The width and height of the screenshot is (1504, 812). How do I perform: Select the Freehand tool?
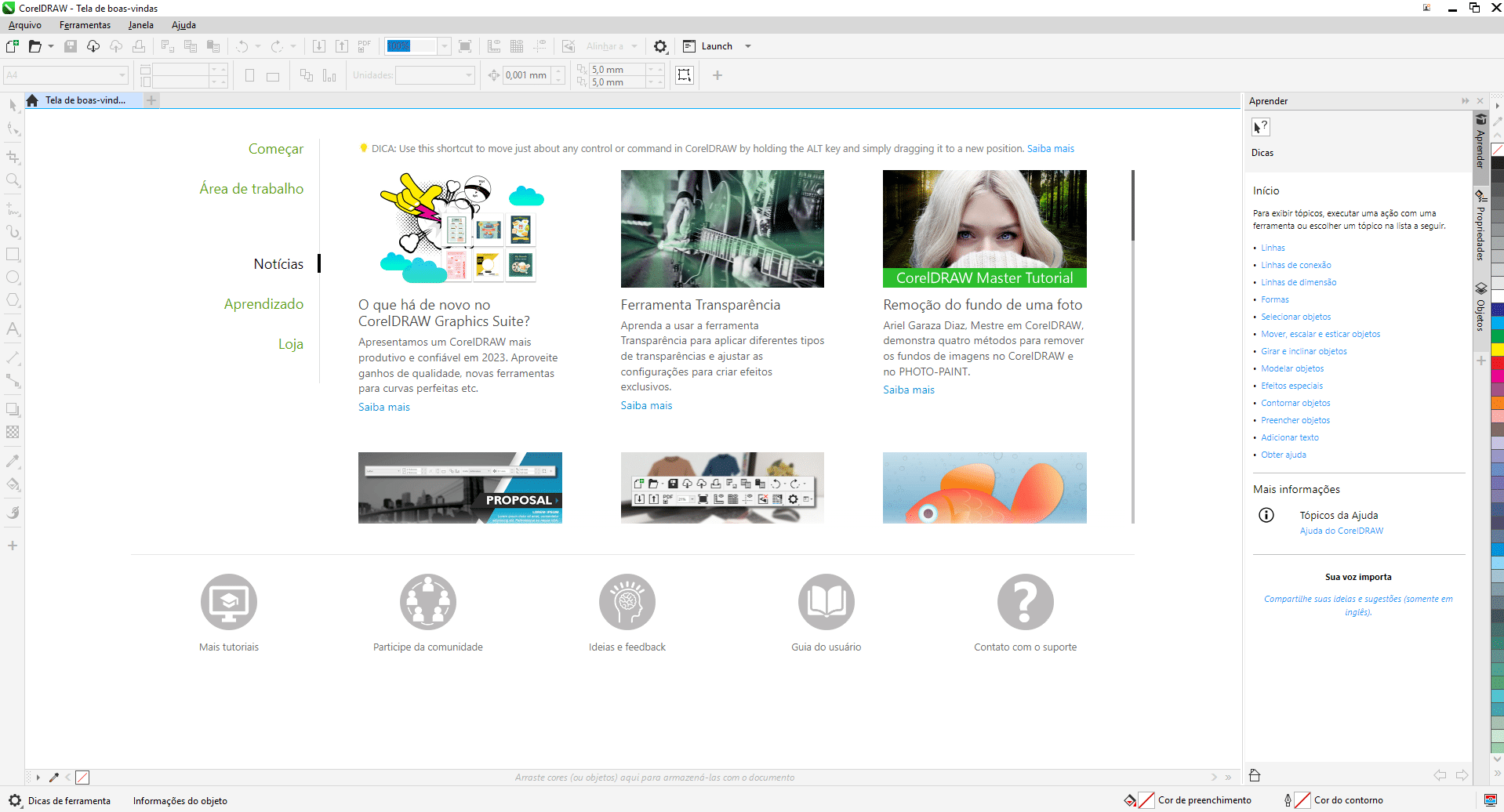[x=13, y=209]
